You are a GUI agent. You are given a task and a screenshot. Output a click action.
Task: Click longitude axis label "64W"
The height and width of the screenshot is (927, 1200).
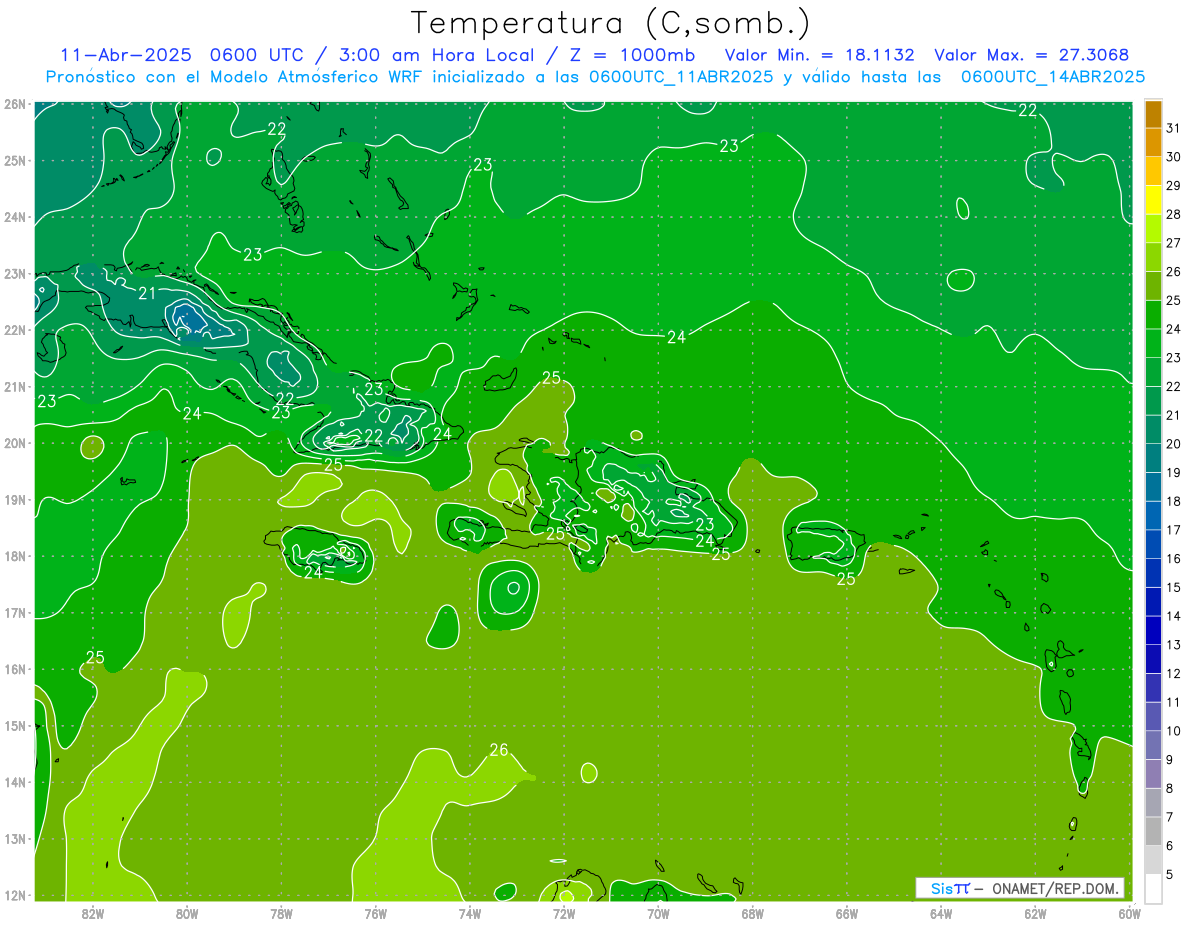940,913
